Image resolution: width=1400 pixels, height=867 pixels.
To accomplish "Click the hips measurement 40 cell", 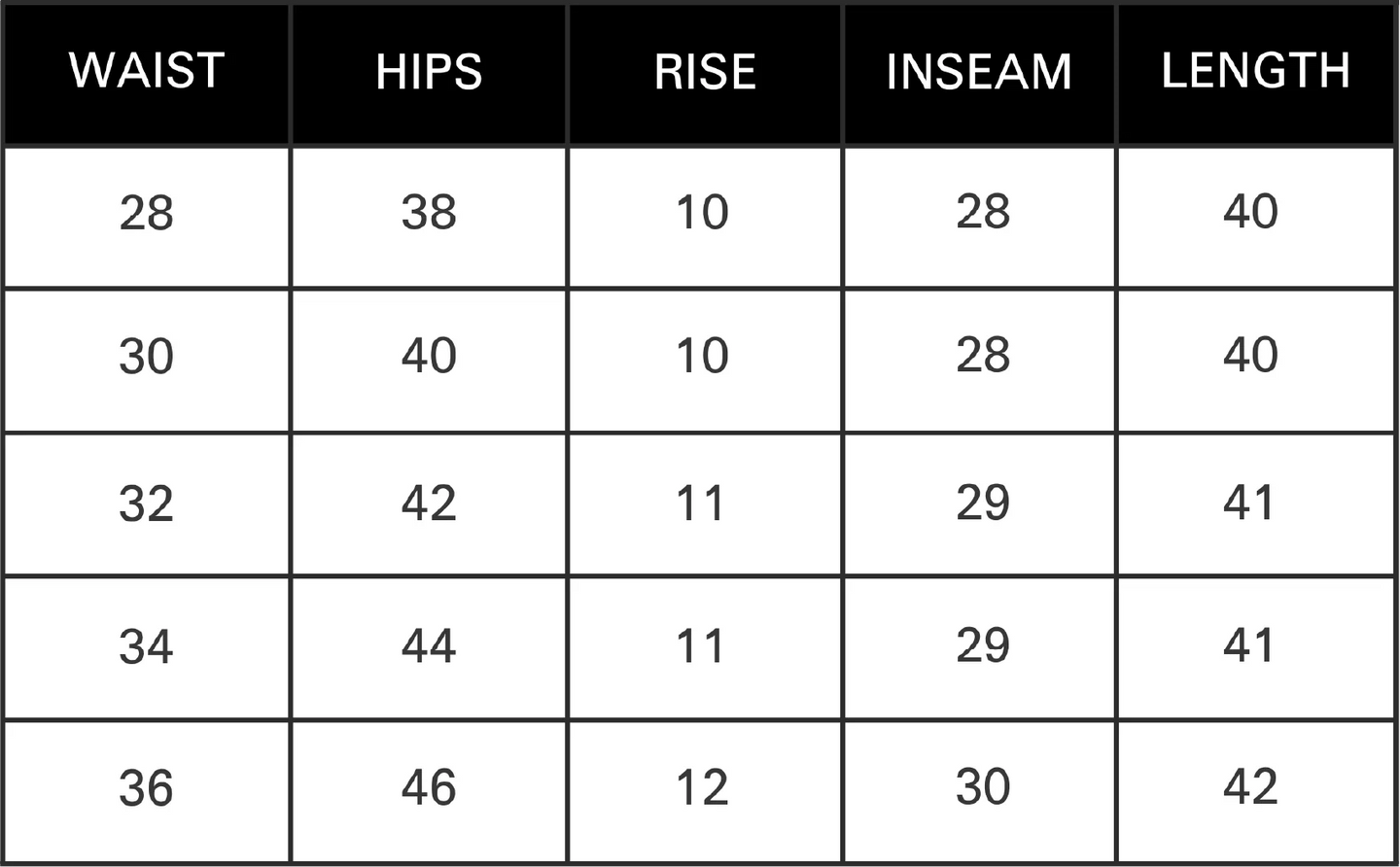I will click(429, 356).
